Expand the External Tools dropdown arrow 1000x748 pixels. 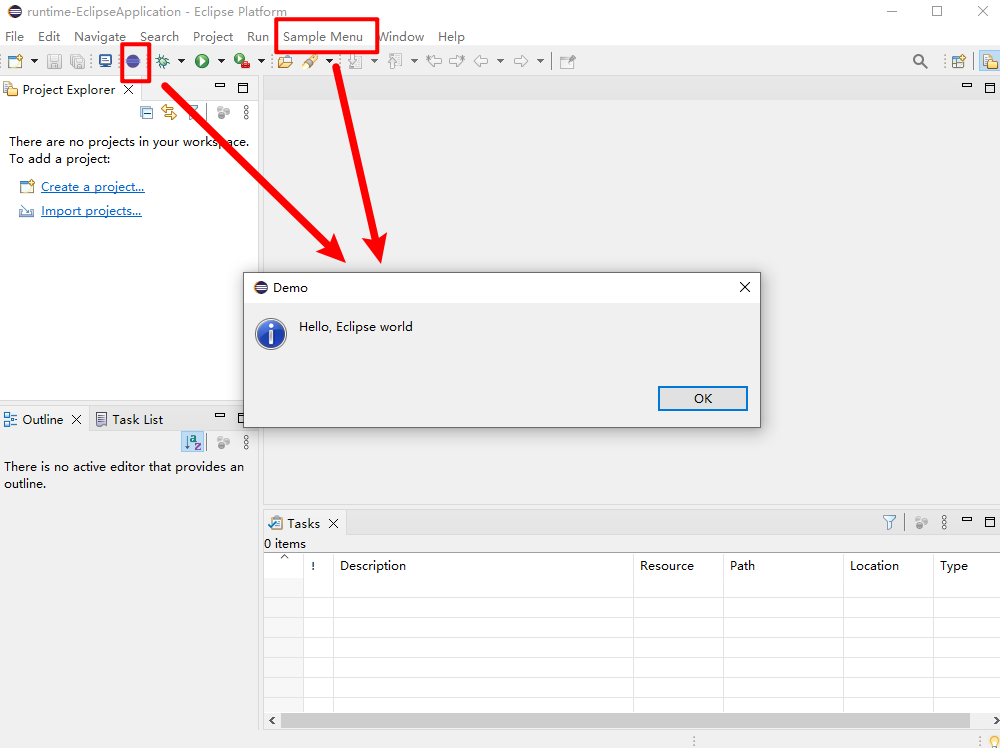point(261,61)
